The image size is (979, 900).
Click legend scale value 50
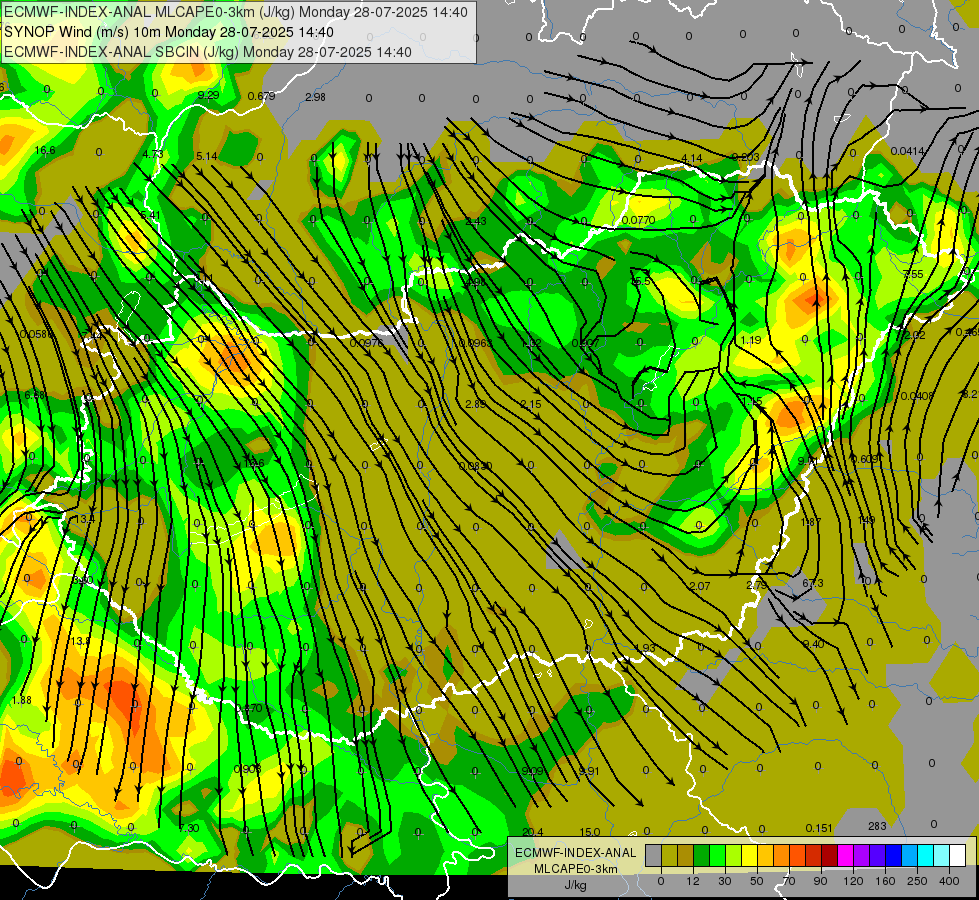tap(756, 881)
